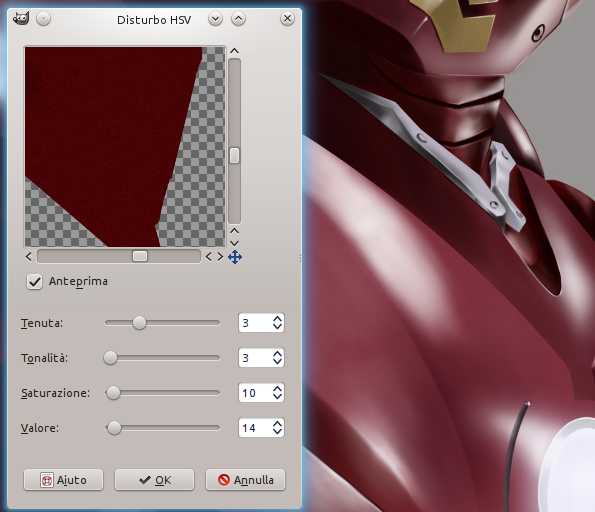Click the Annulla cancel button
This screenshot has width=595, height=512.
click(x=246, y=480)
